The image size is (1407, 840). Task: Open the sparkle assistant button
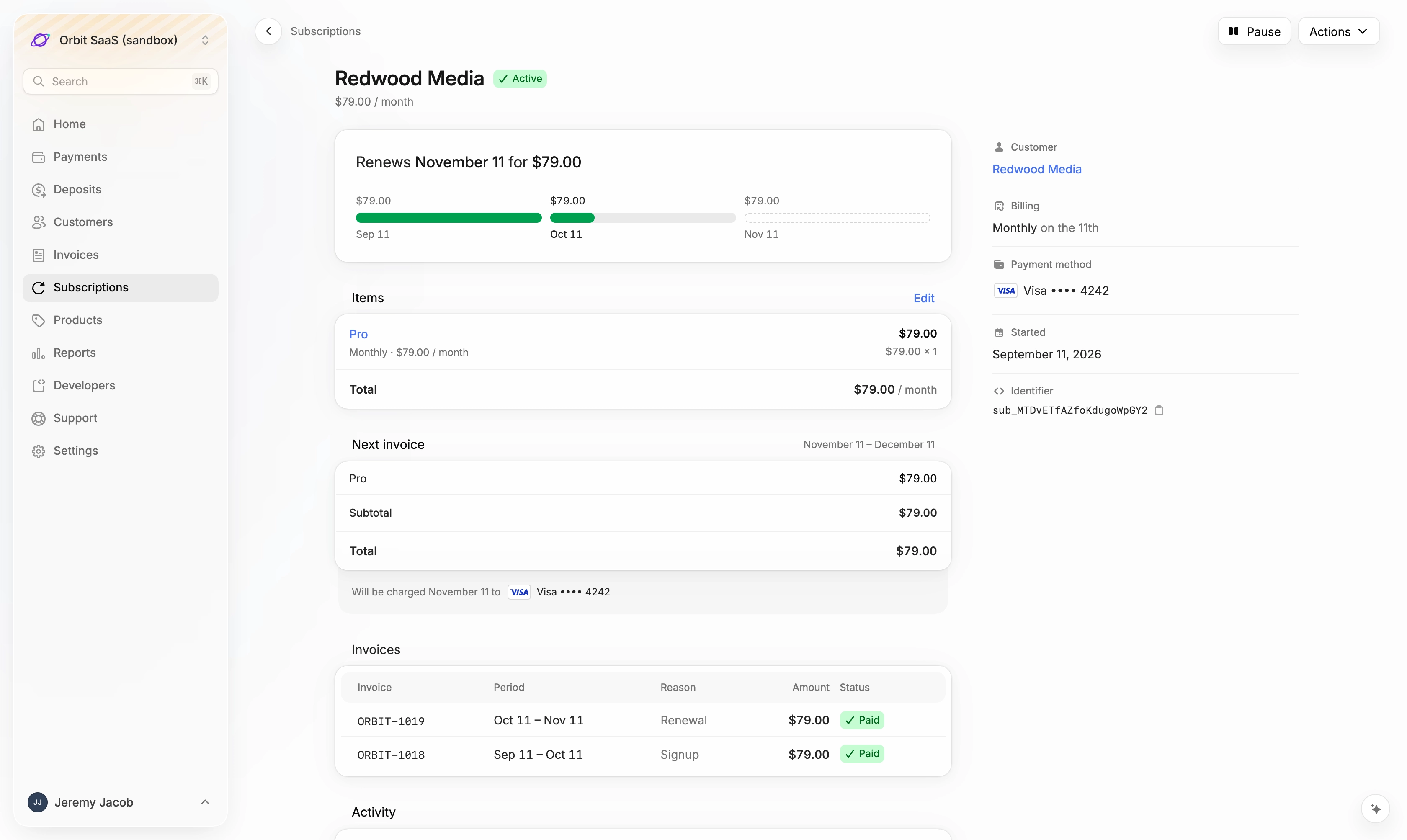tap(1376, 809)
